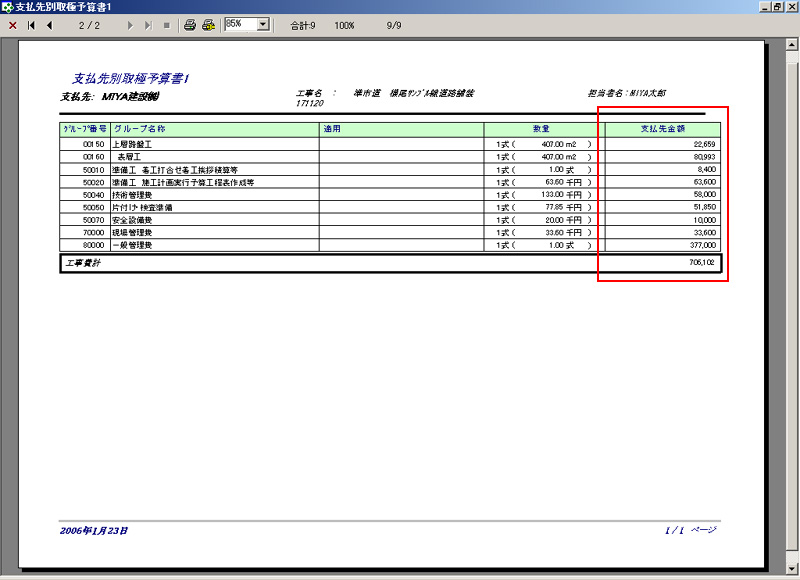
Task: Click the 工事名 label
Action: click(309, 93)
